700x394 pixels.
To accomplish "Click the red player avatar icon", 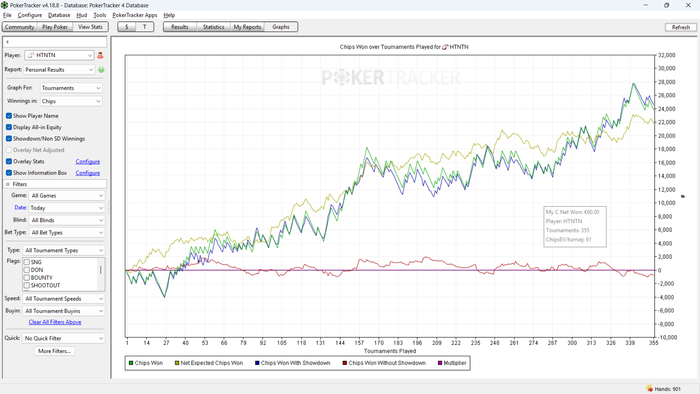I will pos(100,55).
